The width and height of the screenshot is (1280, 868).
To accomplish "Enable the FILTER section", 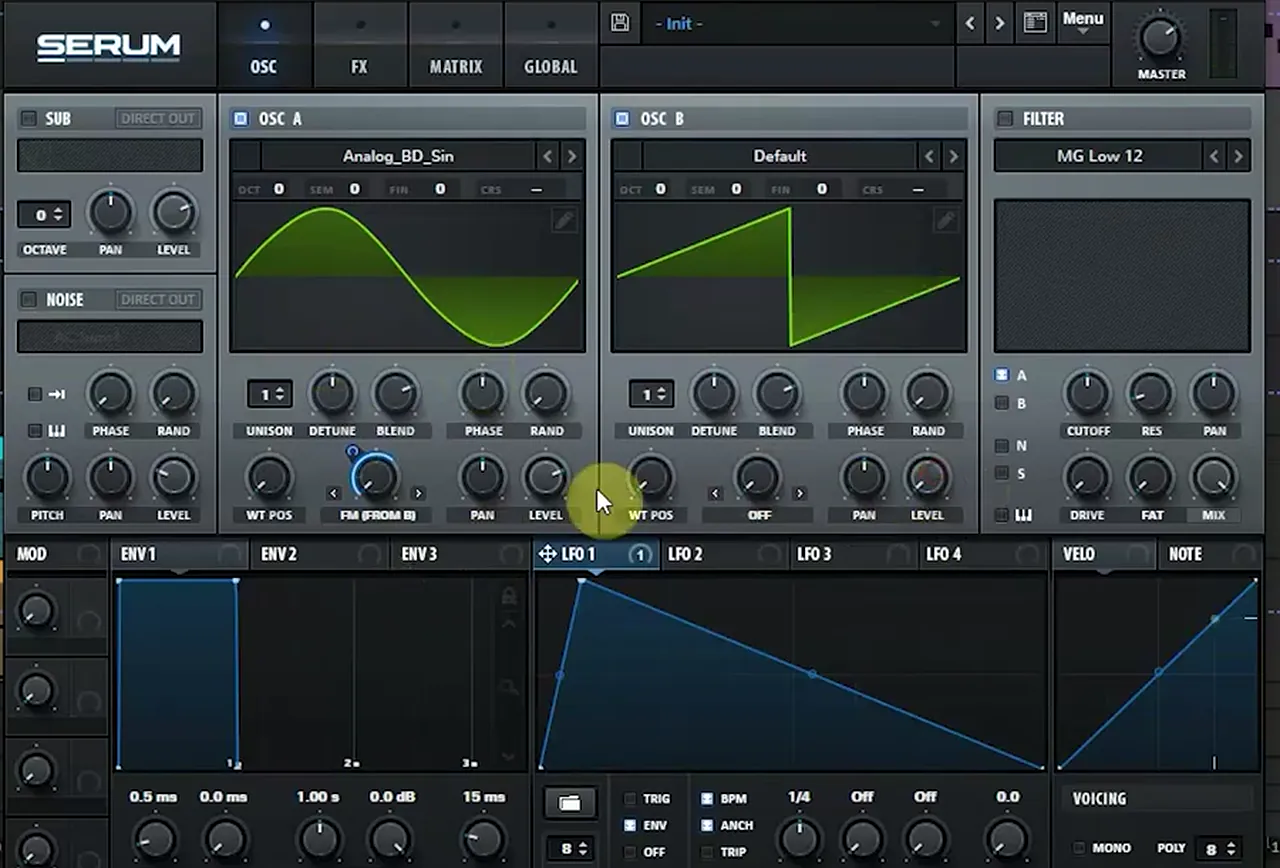I will click(x=1005, y=118).
